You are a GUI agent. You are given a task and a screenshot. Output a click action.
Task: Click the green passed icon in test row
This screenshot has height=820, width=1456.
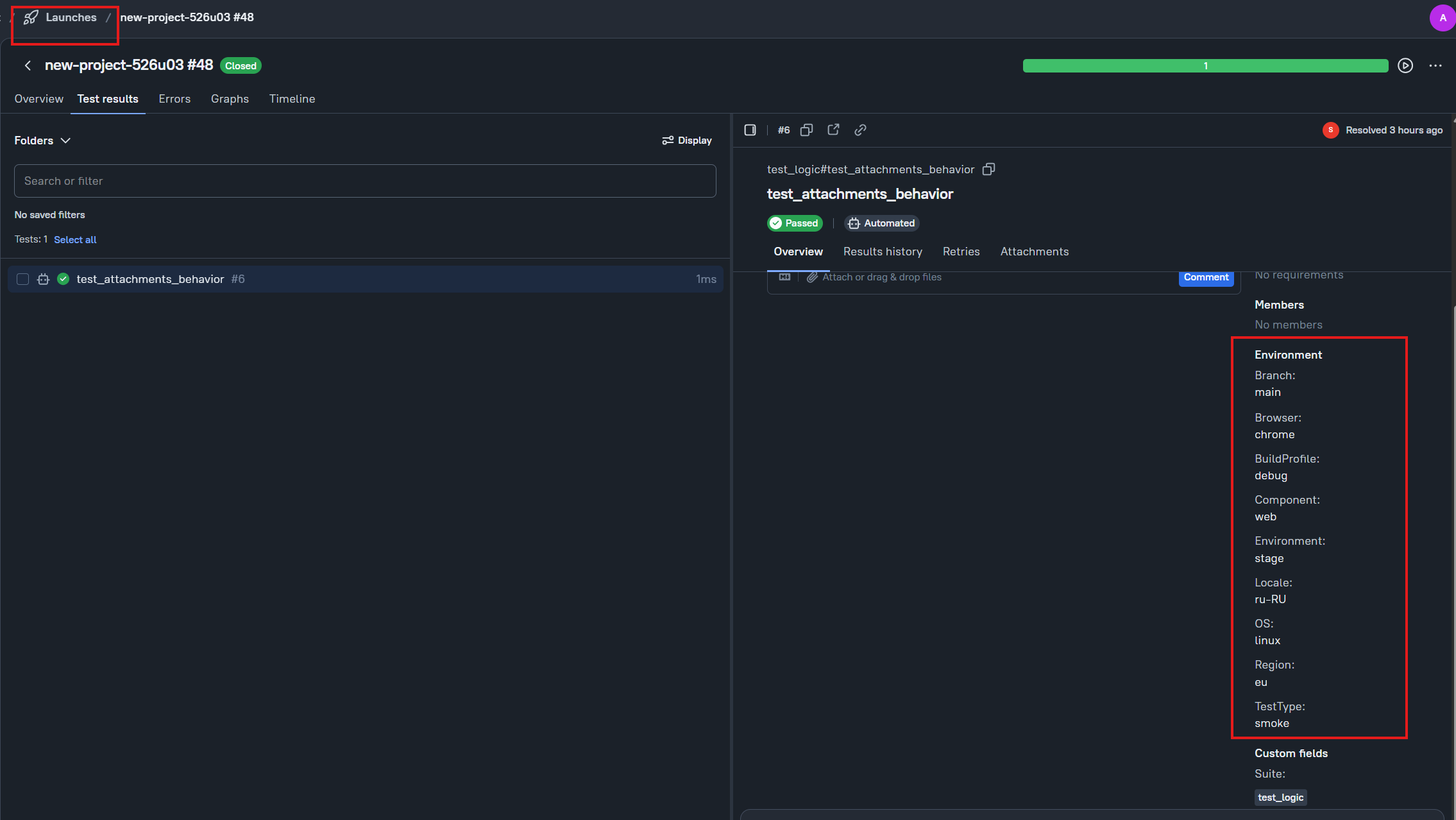(63, 279)
